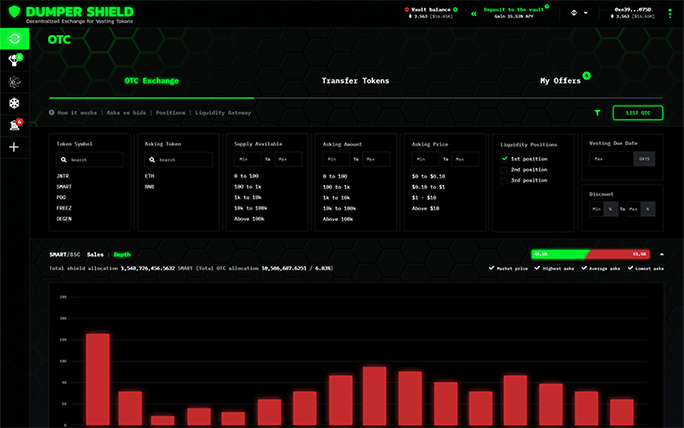Screen dimensions: 684x428
Task: Toggle the Average asks checkbox
Action: [x=584, y=268]
